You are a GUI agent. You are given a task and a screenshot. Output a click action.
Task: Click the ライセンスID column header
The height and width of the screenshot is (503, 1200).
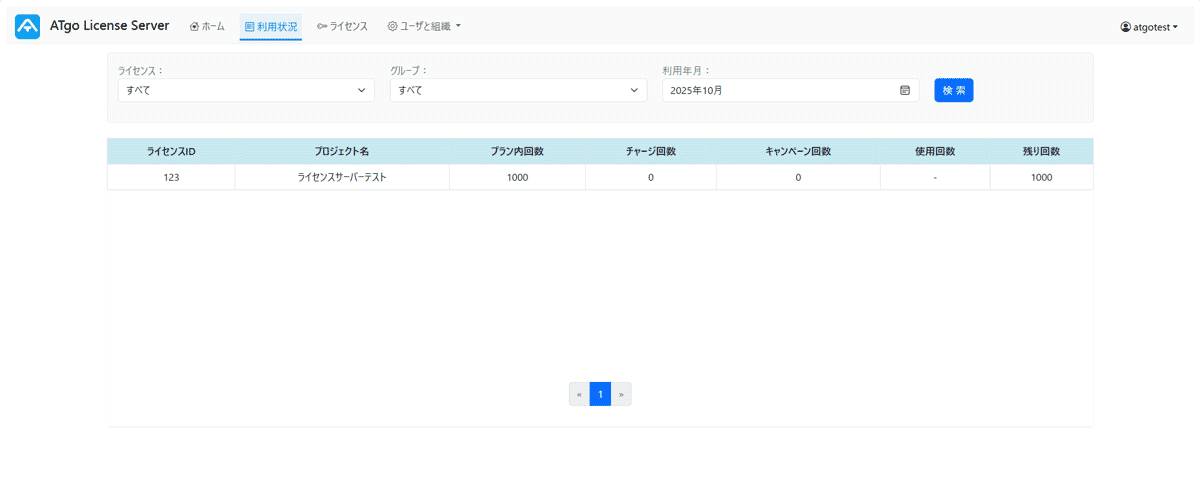(171, 151)
